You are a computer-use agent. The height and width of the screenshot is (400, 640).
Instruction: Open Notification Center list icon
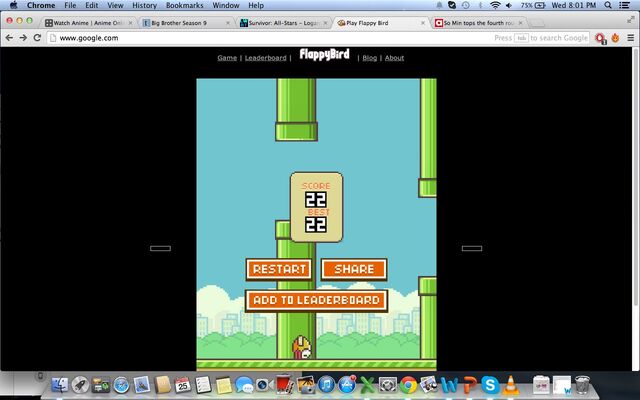pyautogui.click(x=624, y=5)
